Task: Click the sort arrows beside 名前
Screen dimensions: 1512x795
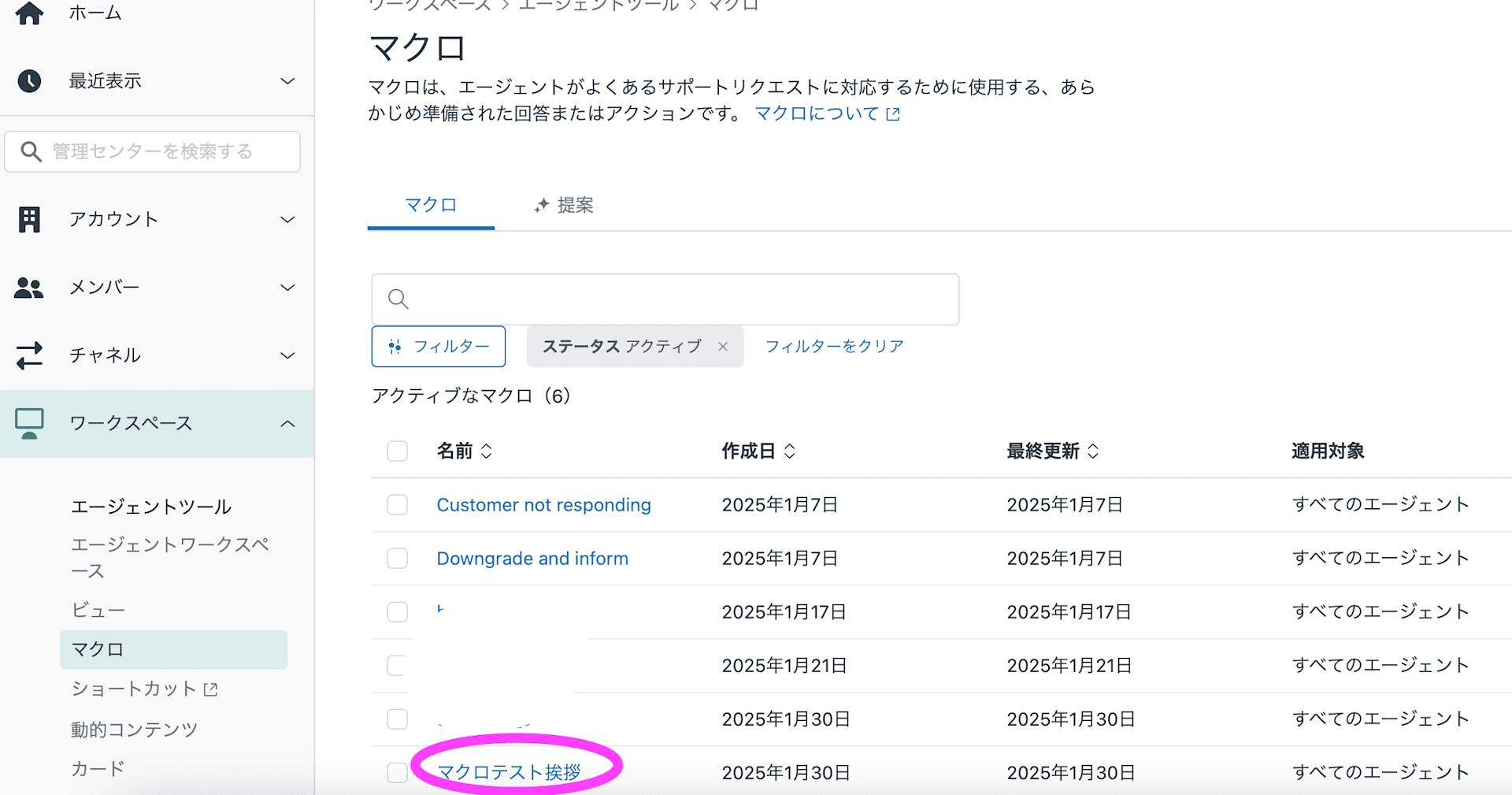Action: (487, 451)
